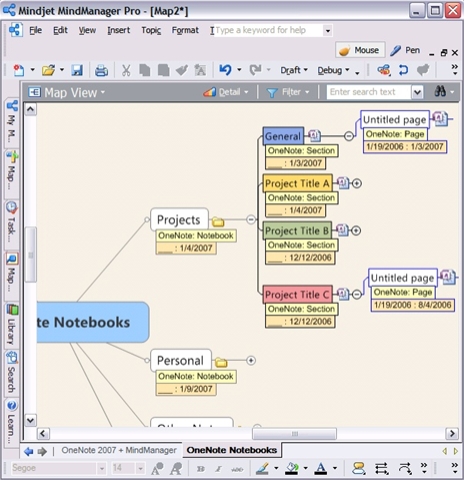Collapse the Project Title C branch

pyautogui.click(x=357, y=294)
